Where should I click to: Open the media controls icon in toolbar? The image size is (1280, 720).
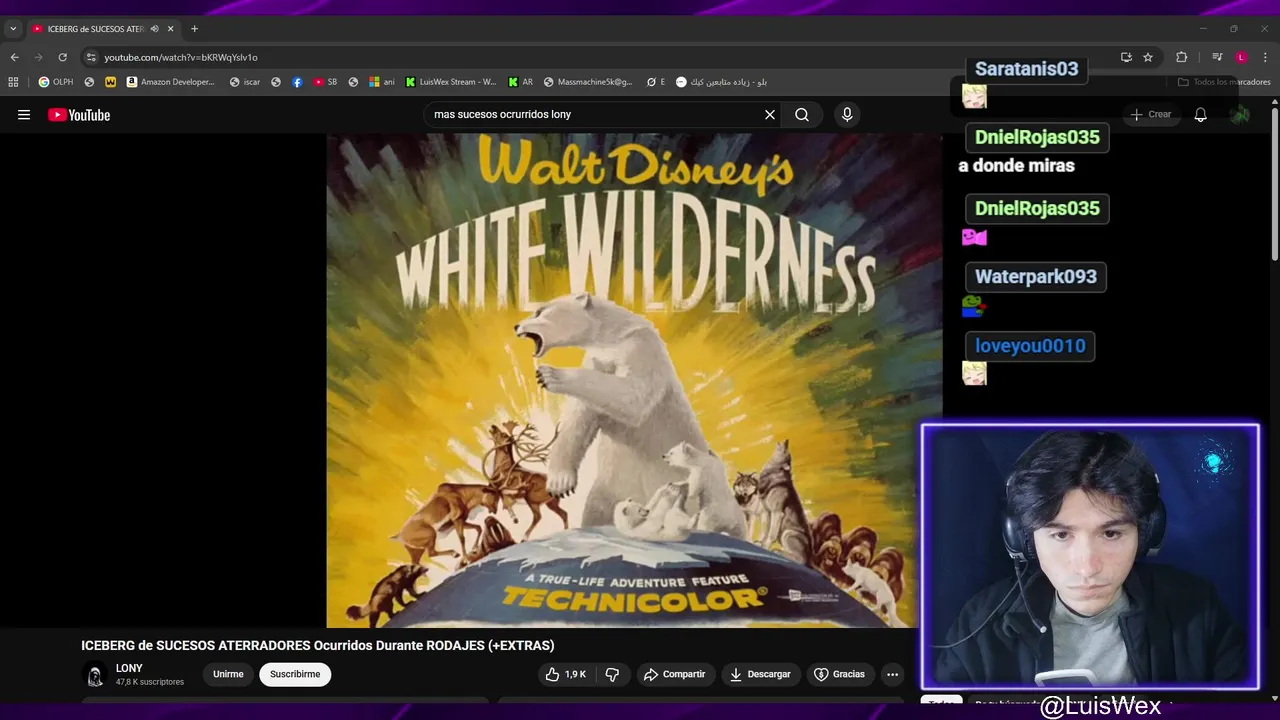coord(1217,57)
